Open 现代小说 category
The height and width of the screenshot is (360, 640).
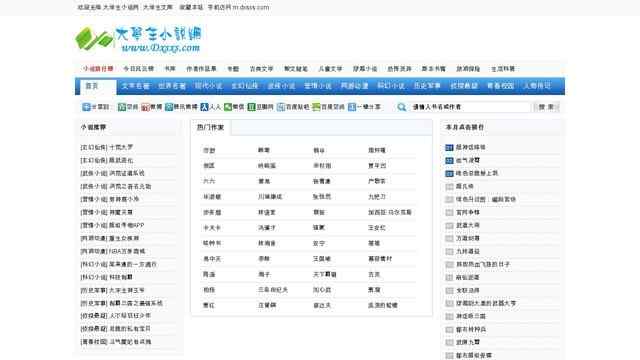coord(208,86)
